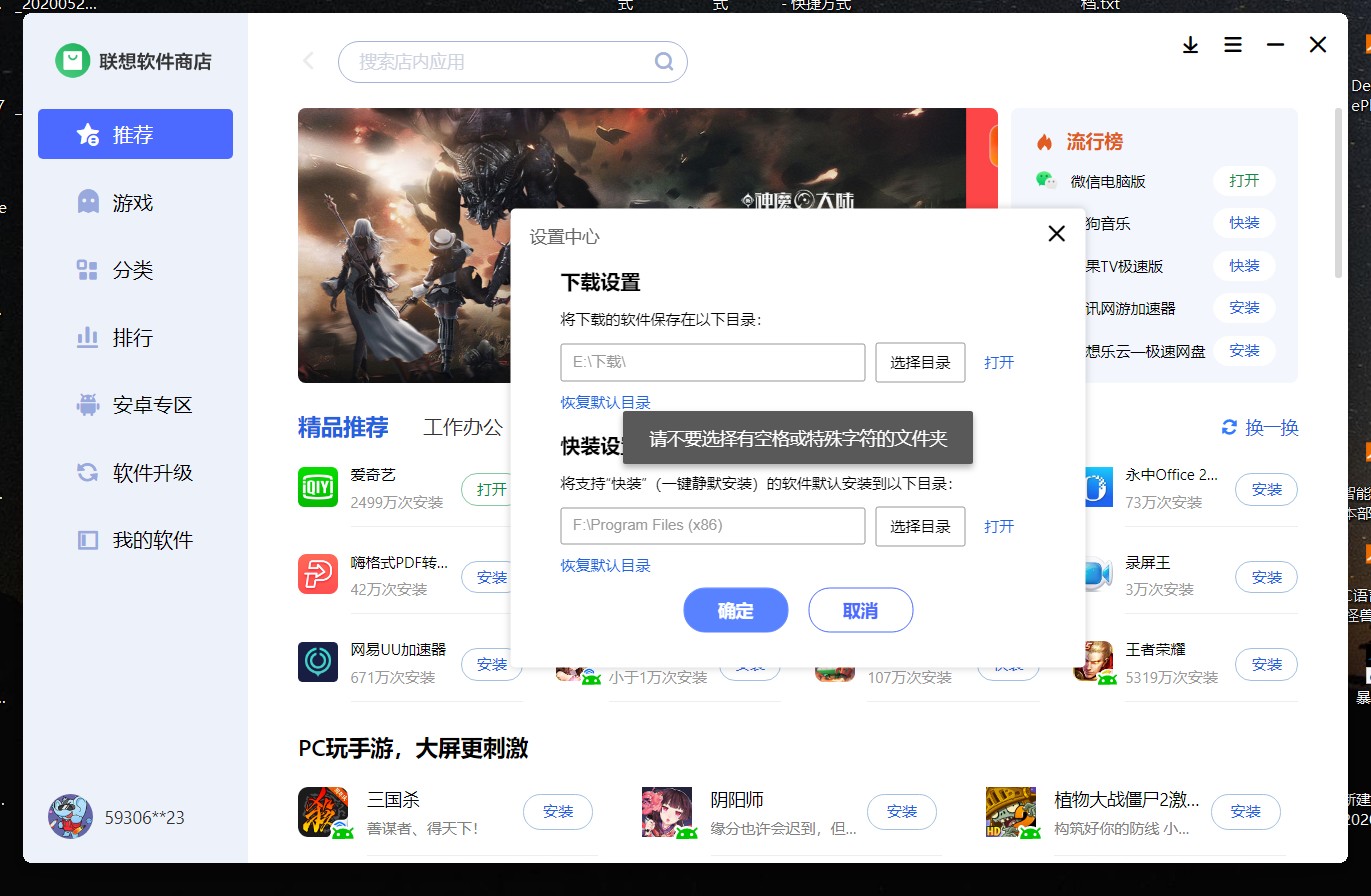Viewport: 1371px width, 896px height.
Task: Click the user avatar 59306**23
Action: coord(70,817)
